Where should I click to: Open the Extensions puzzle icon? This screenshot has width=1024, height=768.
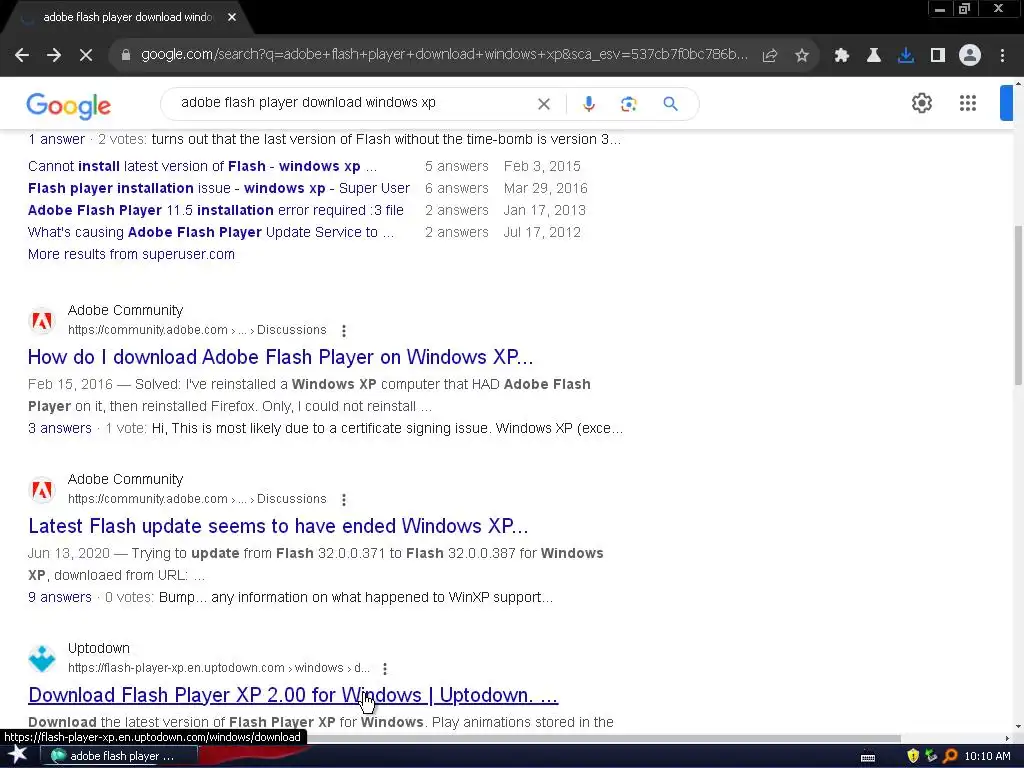(x=842, y=56)
